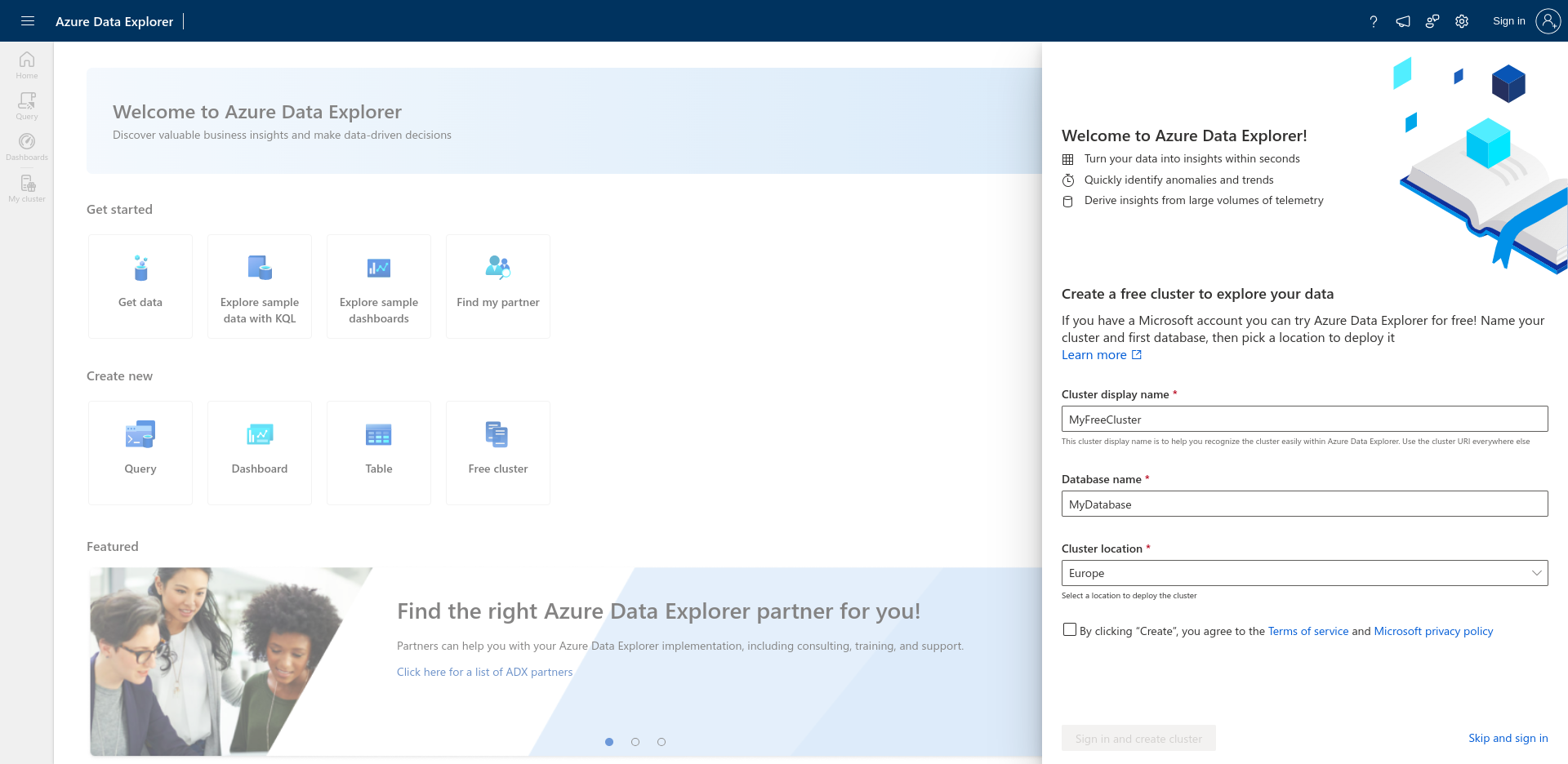Select the third carousel dot
This screenshot has height=764, width=1568.
(x=661, y=742)
